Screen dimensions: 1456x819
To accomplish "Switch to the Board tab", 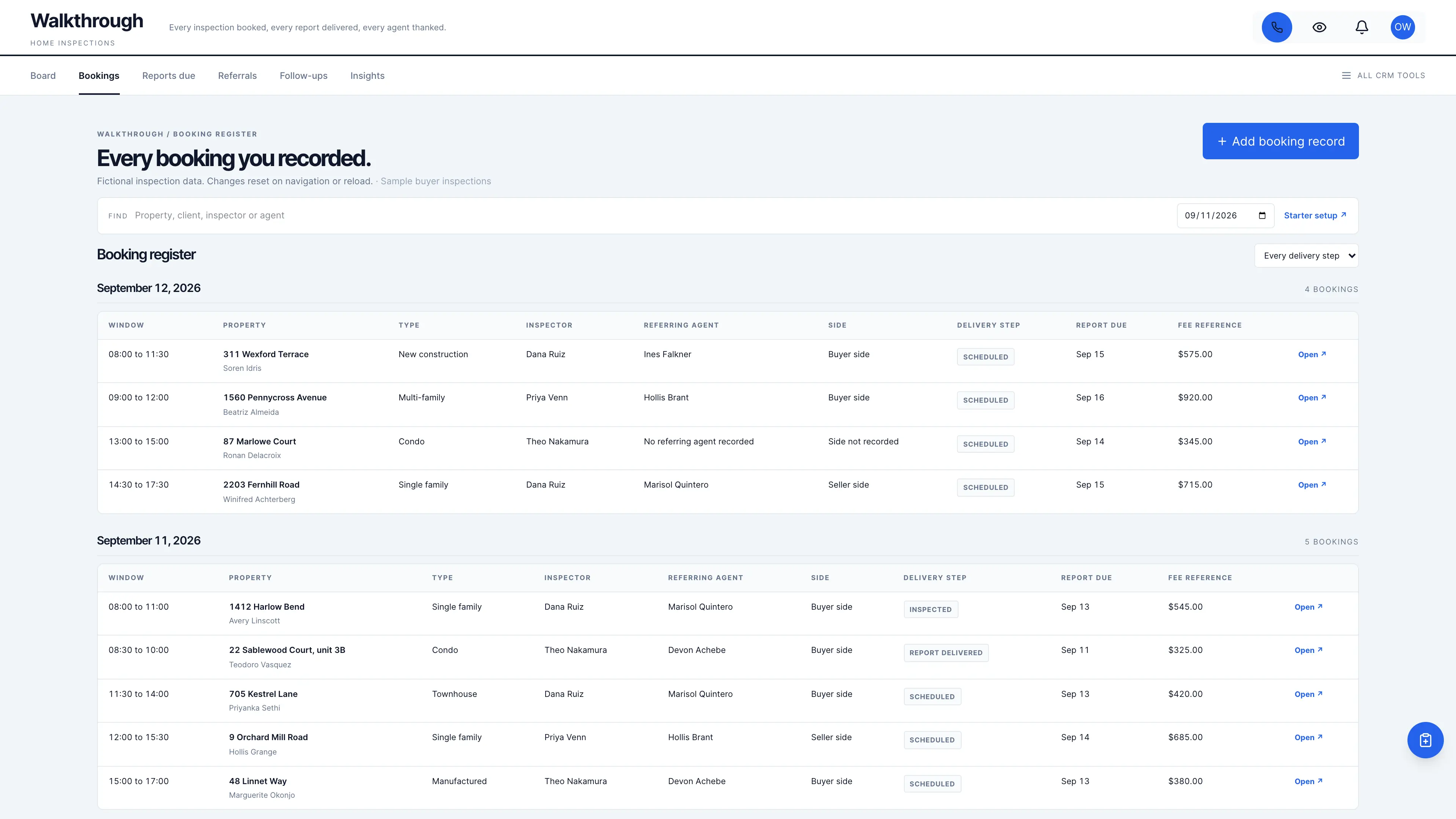I will (x=43, y=76).
